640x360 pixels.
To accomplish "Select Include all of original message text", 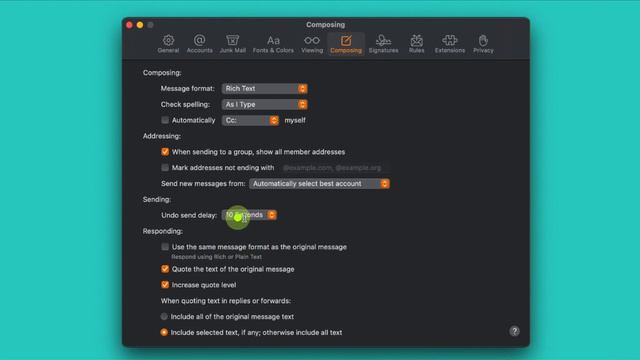I will (164, 317).
